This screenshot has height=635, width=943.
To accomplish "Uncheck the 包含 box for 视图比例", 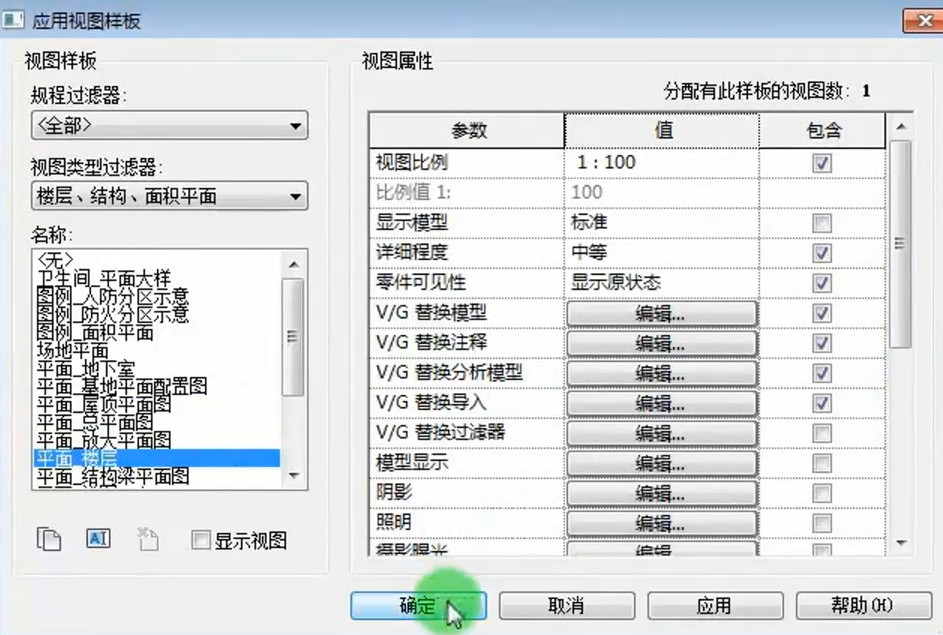I will point(822,163).
